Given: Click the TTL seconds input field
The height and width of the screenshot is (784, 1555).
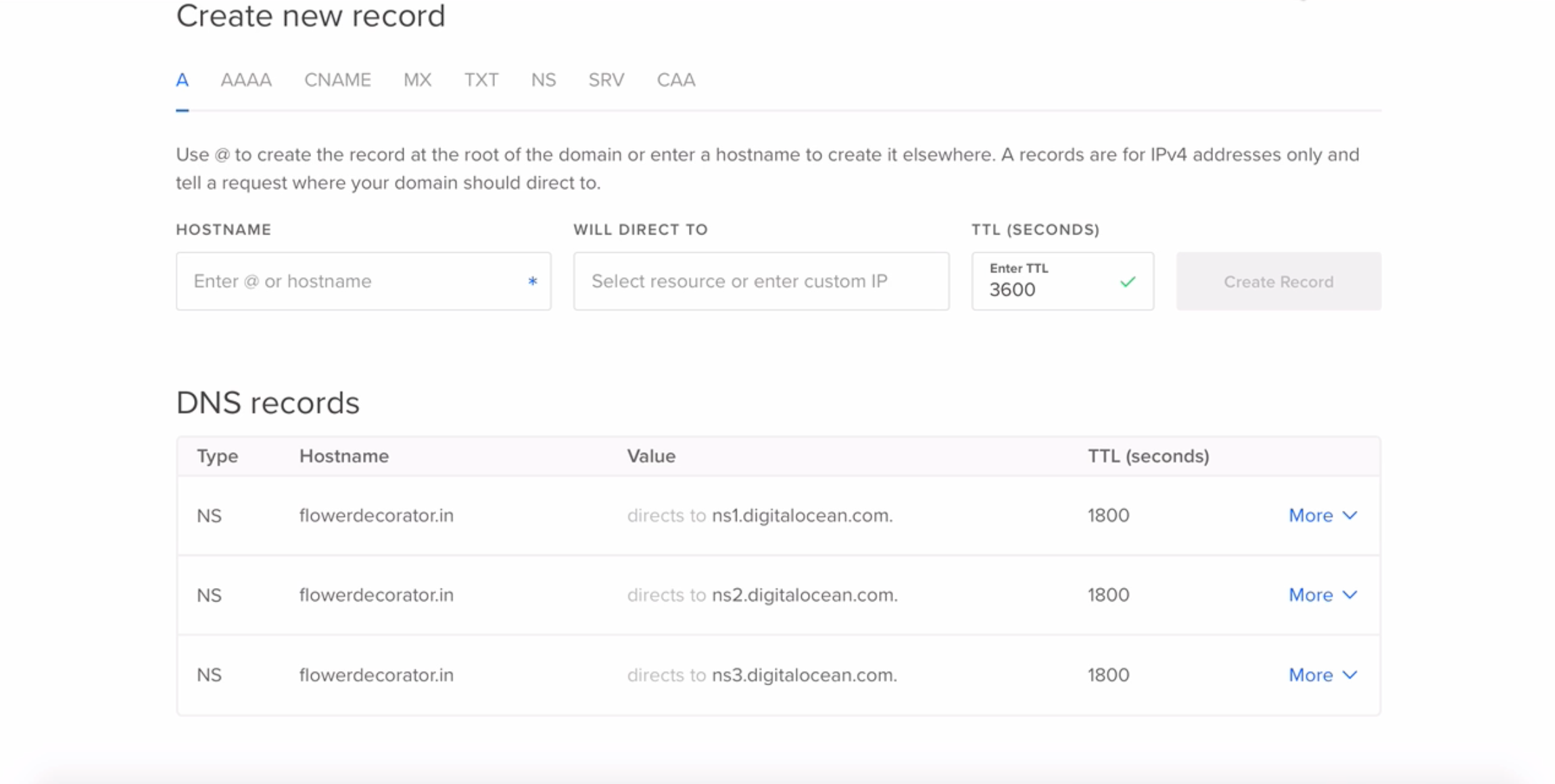Looking at the screenshot, I should coord(1045,289).
